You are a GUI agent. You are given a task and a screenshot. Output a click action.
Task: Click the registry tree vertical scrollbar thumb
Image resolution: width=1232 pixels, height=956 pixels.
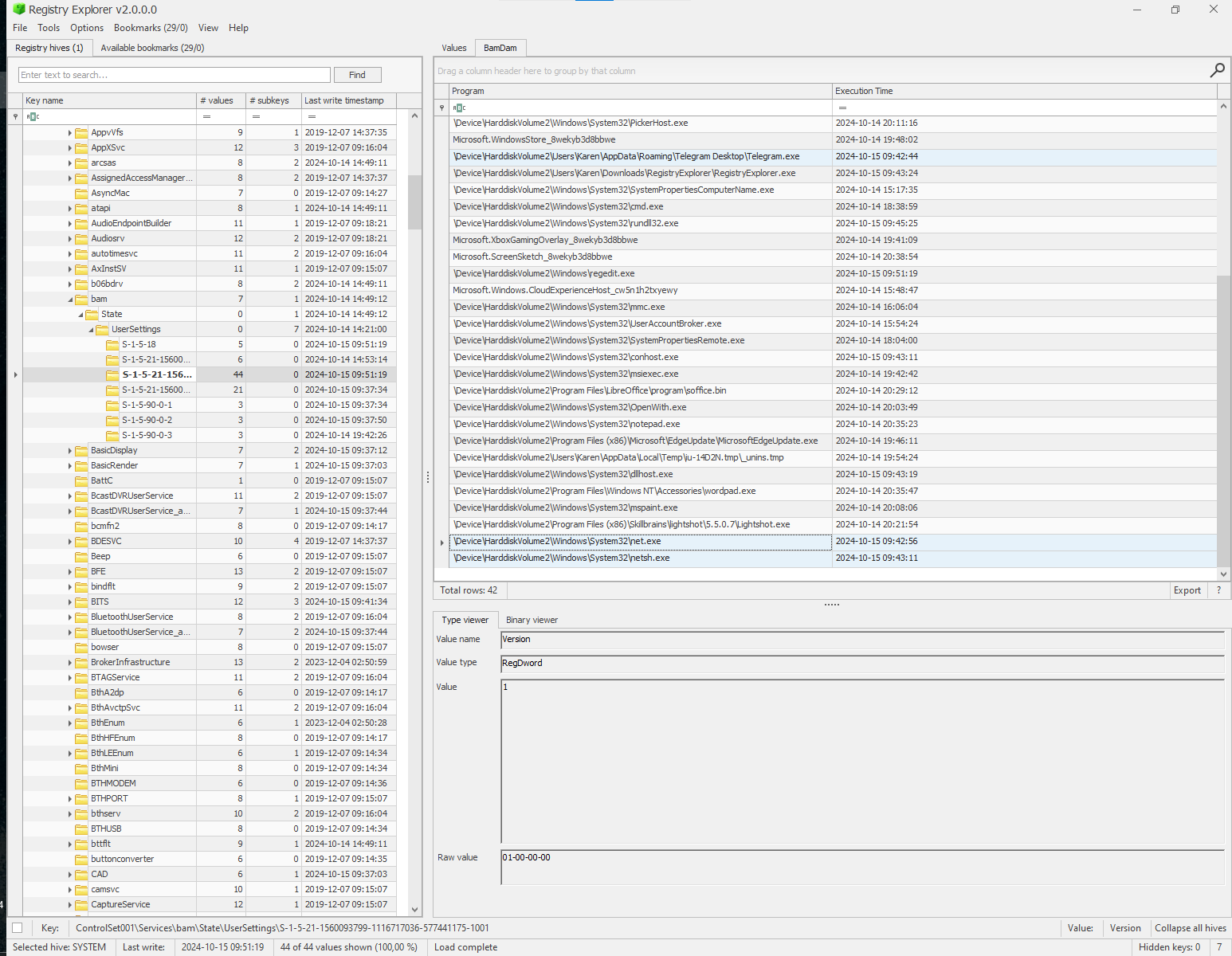[x=414, y=202]
